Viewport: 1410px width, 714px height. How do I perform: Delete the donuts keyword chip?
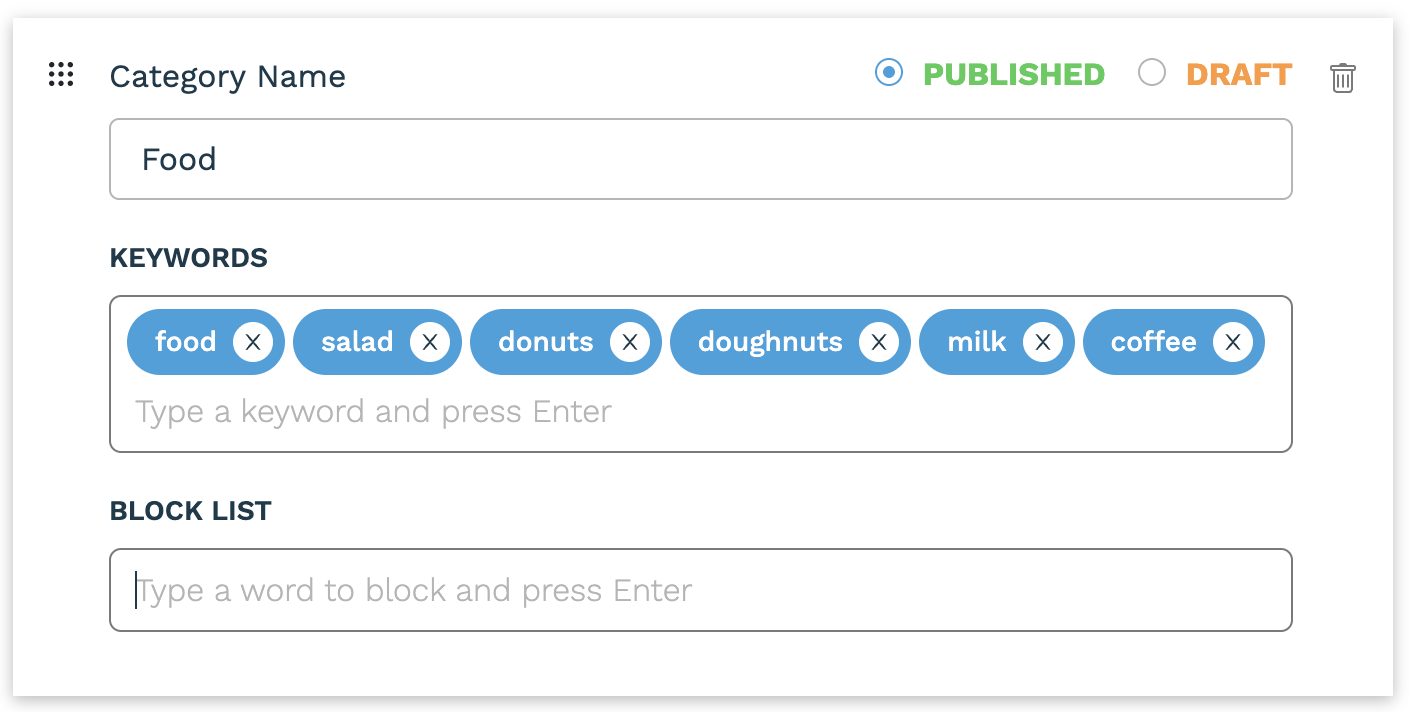(x=630, y=342)
